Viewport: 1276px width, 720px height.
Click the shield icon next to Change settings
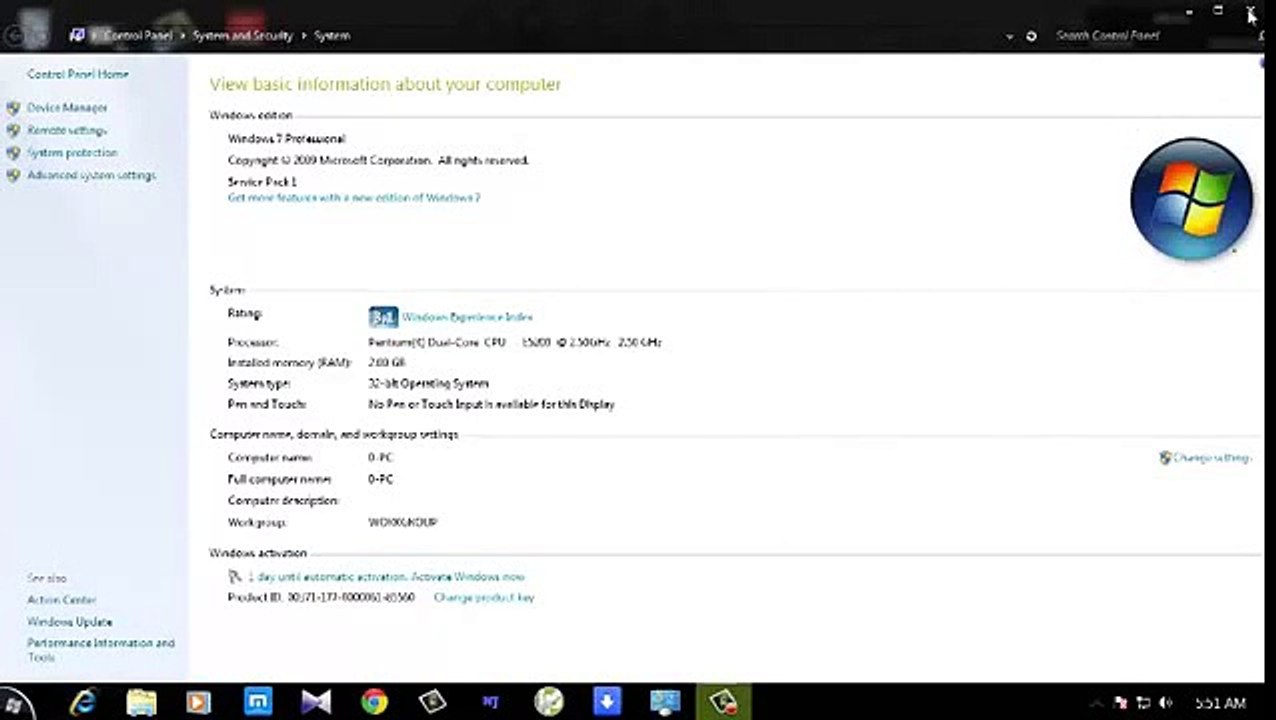1165,458
